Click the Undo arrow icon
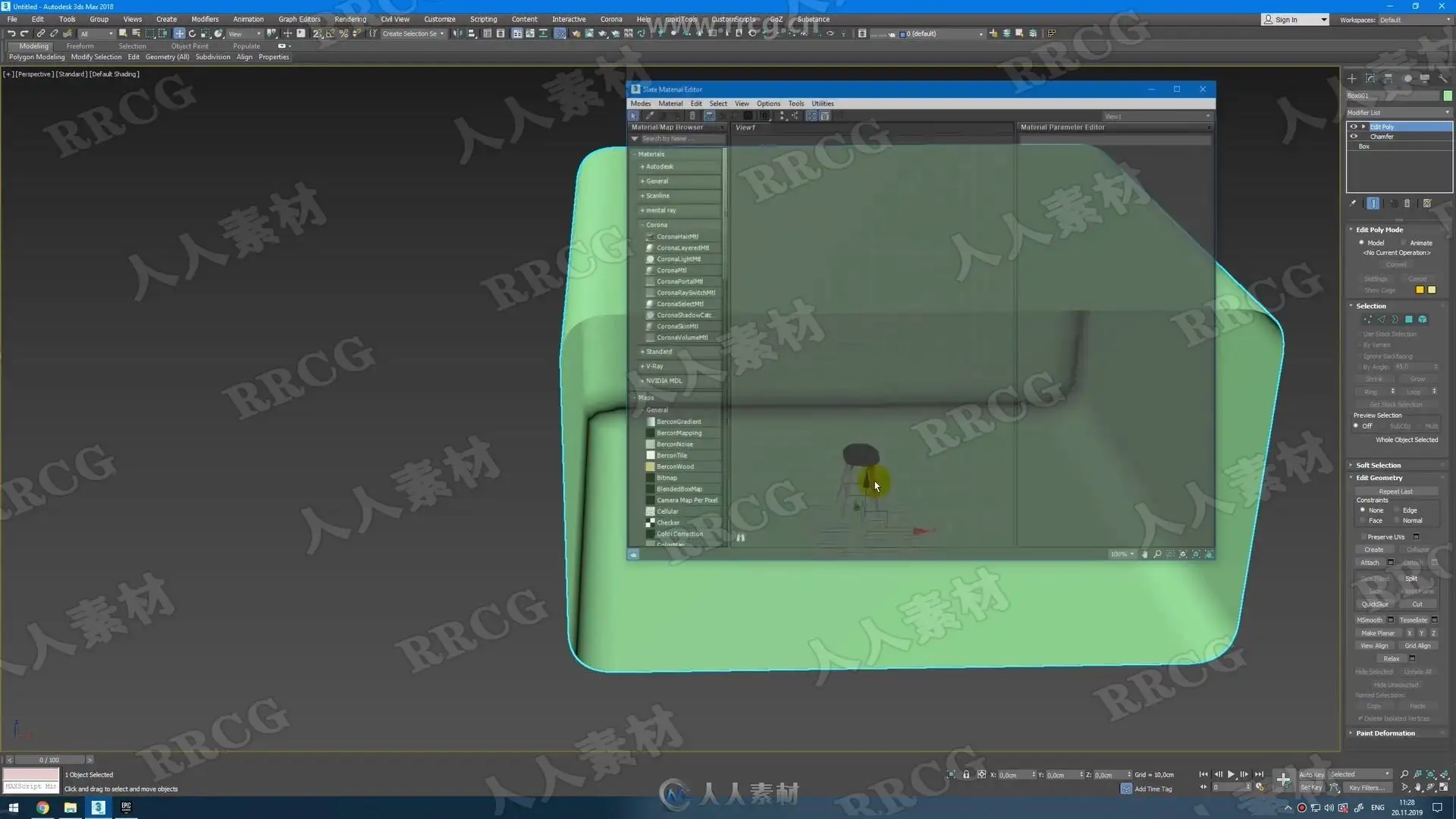Viewport: 1456px width, 819px height. coord(11,33)
